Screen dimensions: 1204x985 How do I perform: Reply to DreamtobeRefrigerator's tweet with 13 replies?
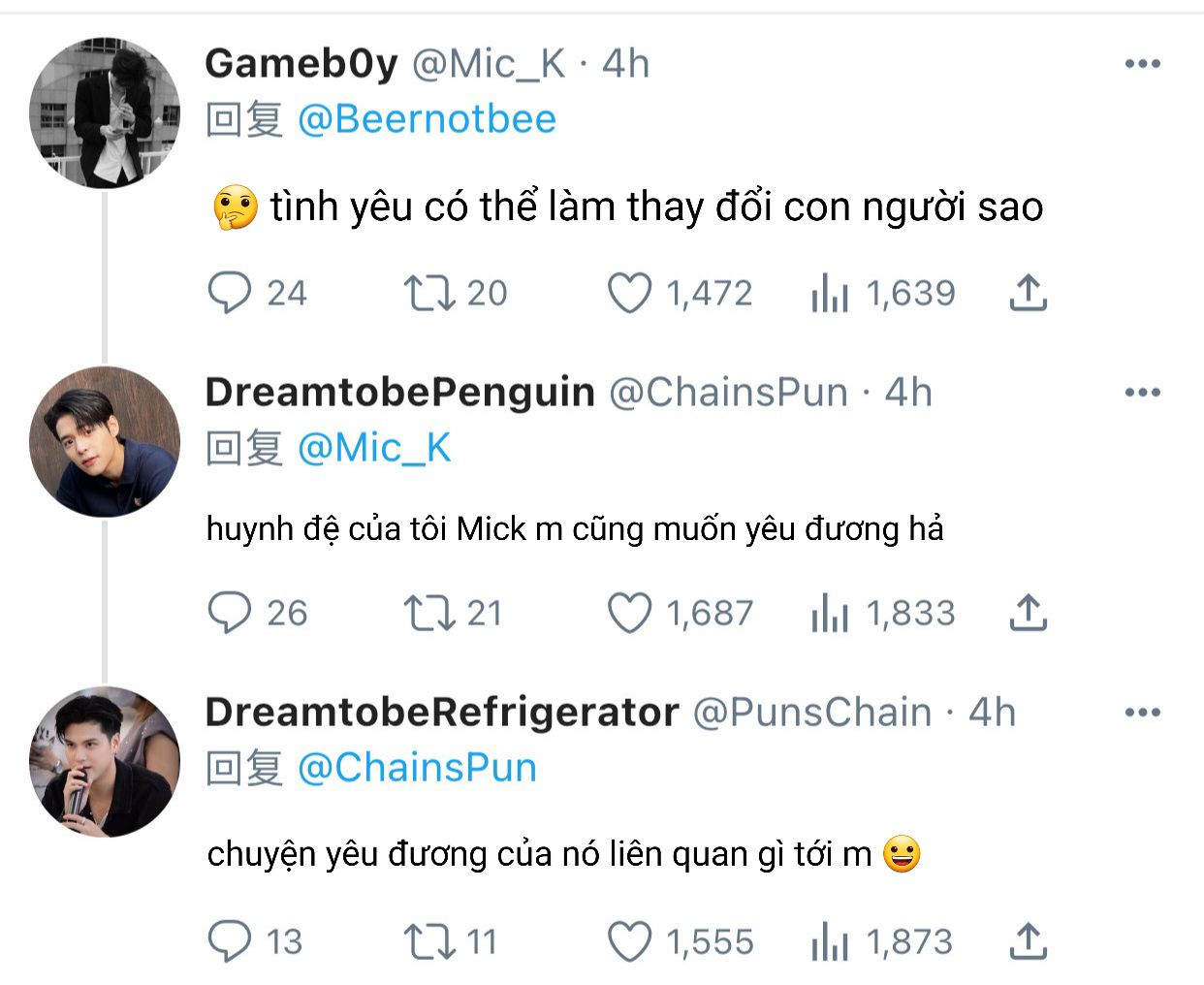(x=230, y=941)
